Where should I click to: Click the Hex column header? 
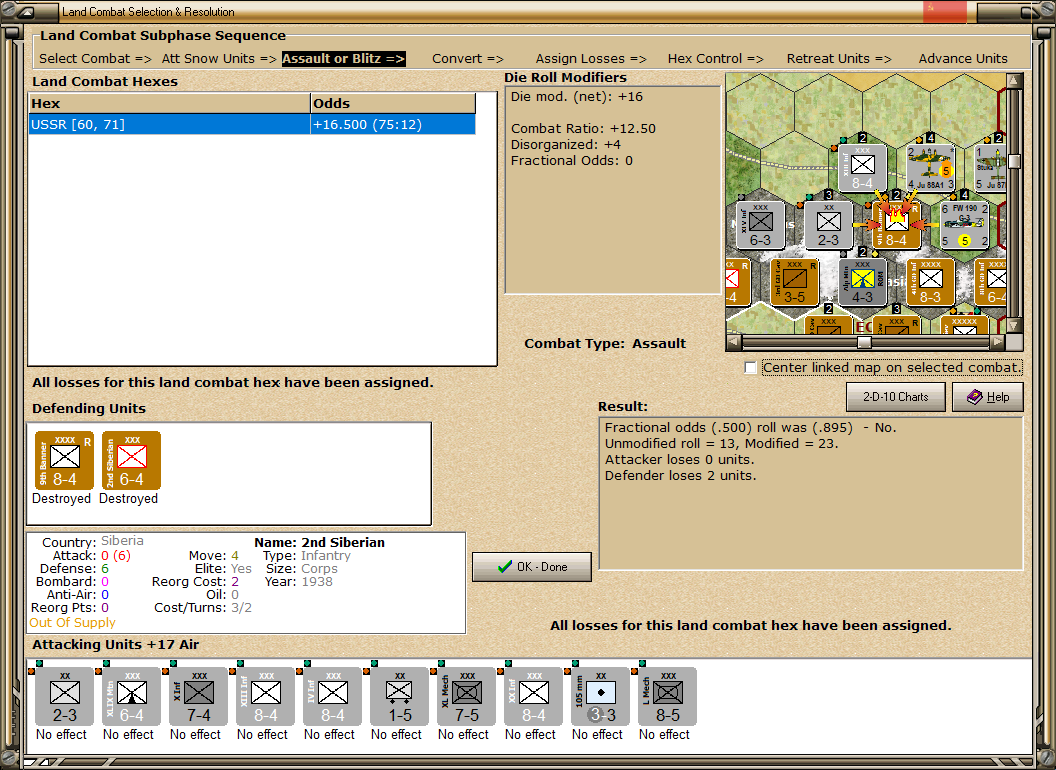point(169,104)
